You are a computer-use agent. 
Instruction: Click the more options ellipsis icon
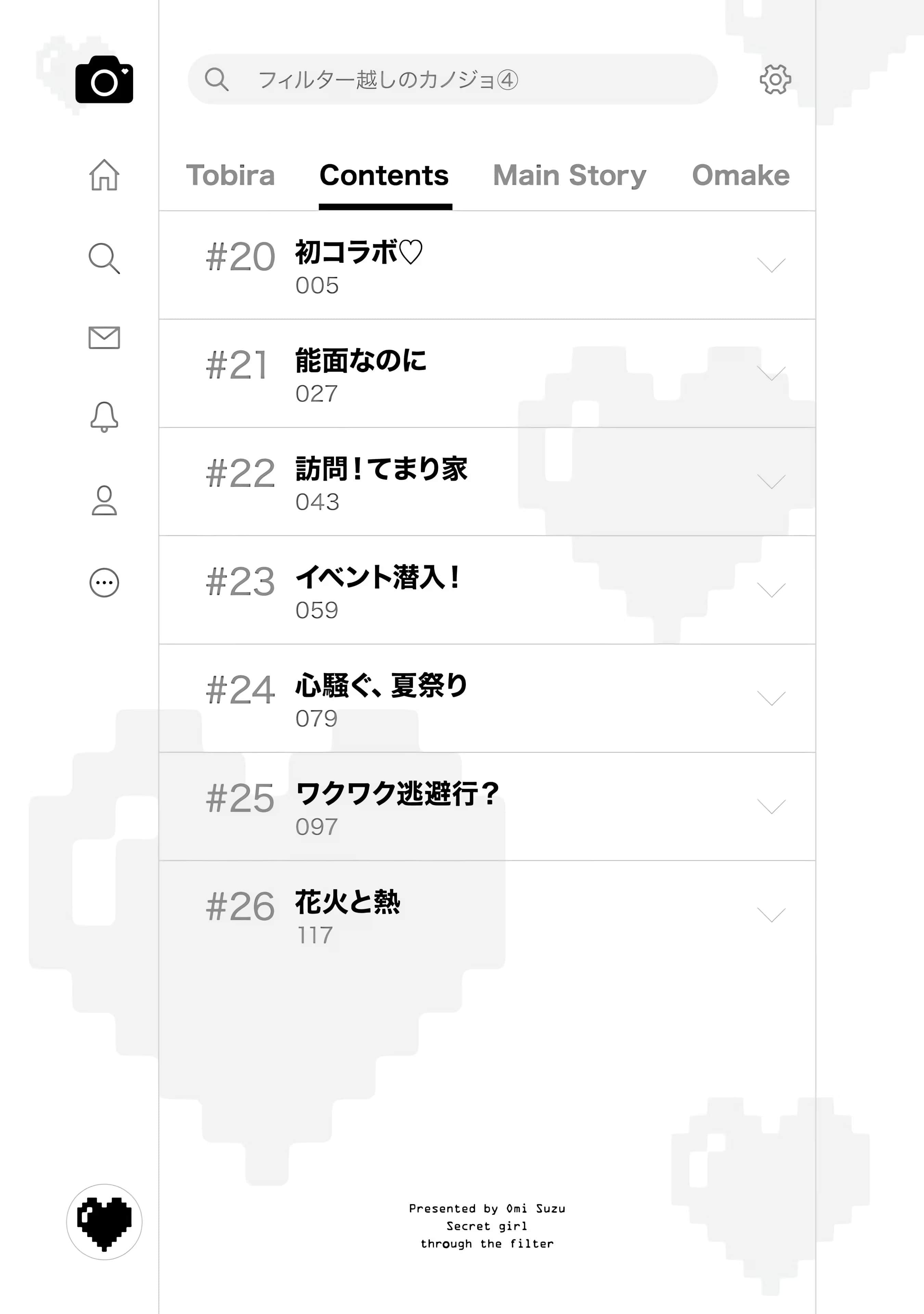click(x=104, y=583)
